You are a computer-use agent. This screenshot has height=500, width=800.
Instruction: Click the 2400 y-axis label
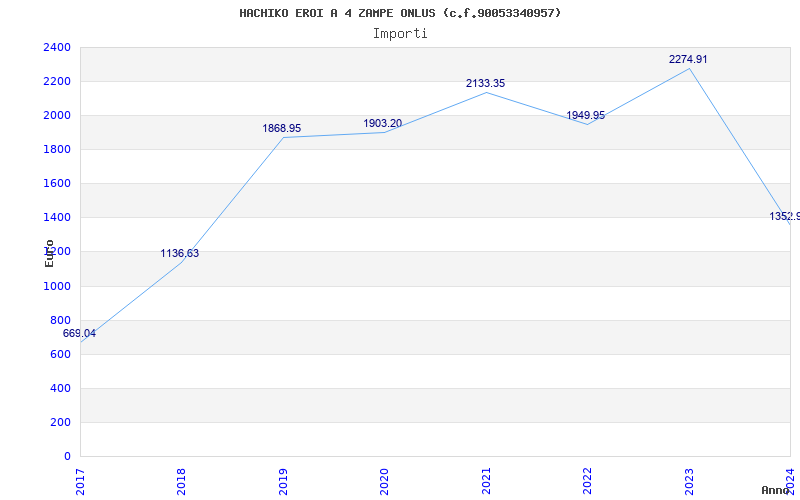(x=57, y=47)
